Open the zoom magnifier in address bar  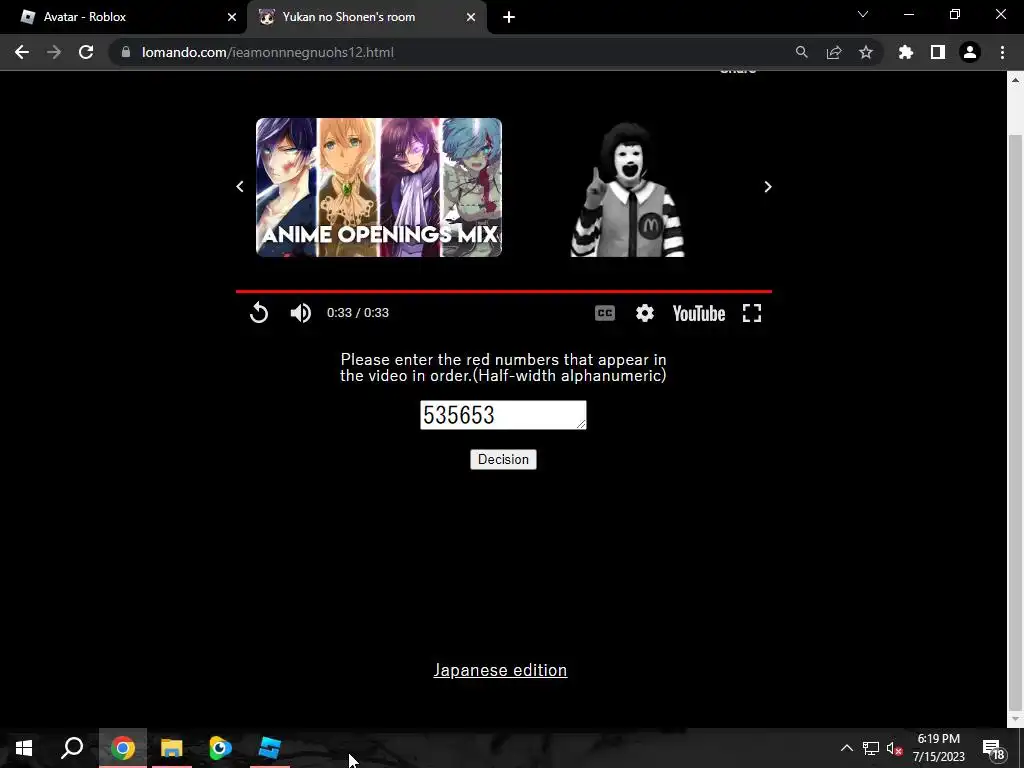tap(801, 52)
